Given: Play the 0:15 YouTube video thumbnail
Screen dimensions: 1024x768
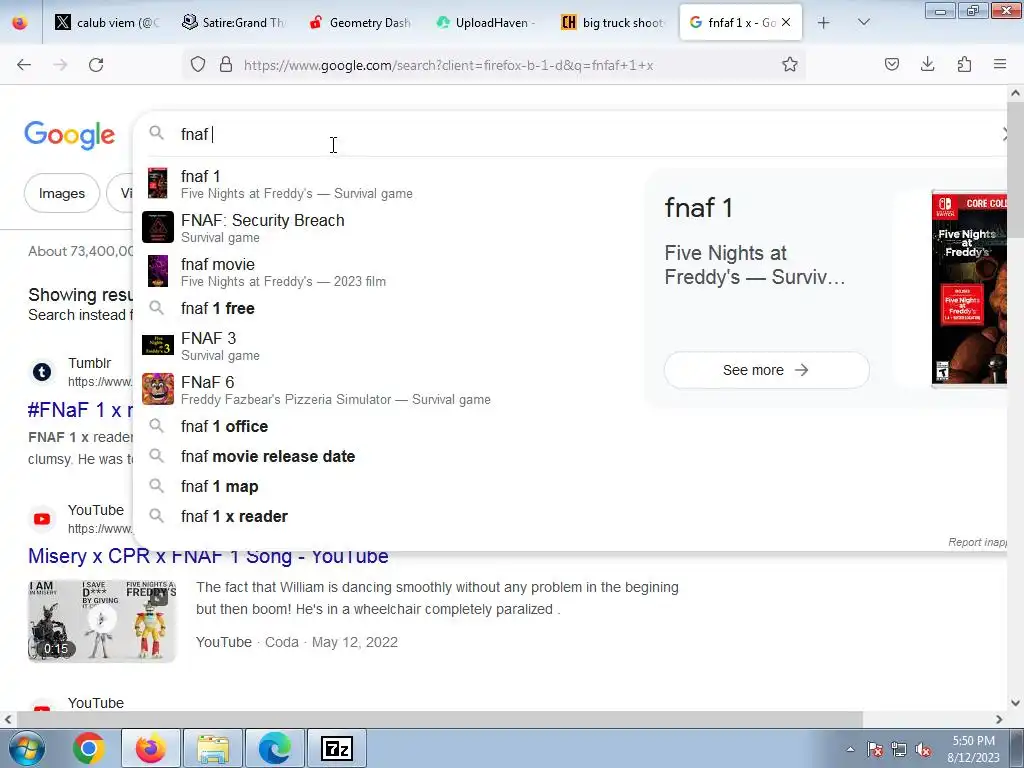Looking at the screenshot, I should point(102,620).
